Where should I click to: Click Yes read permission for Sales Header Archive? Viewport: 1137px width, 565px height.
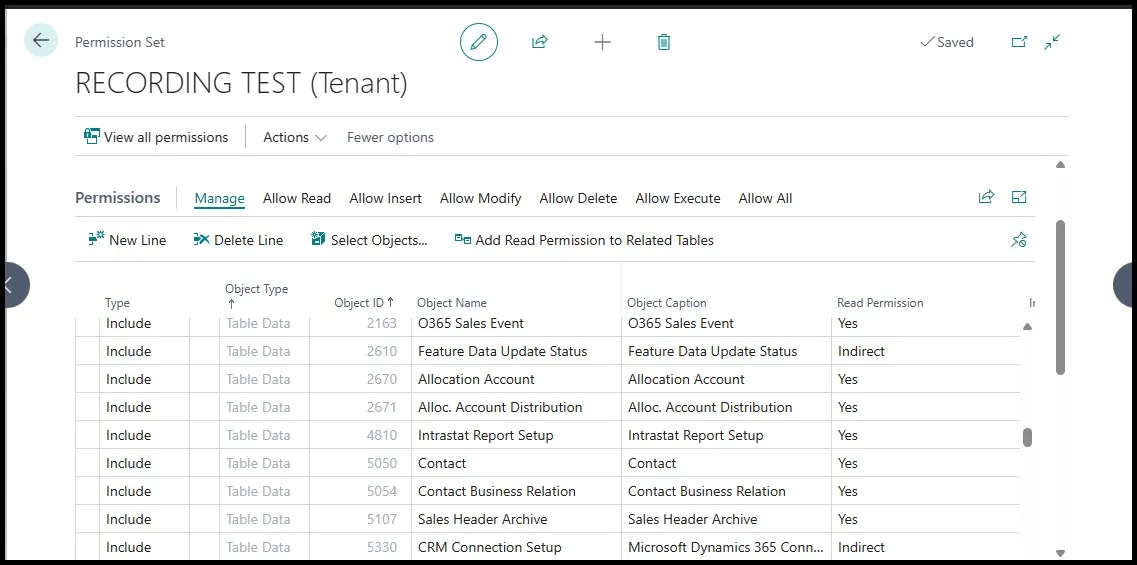[848, 519]
